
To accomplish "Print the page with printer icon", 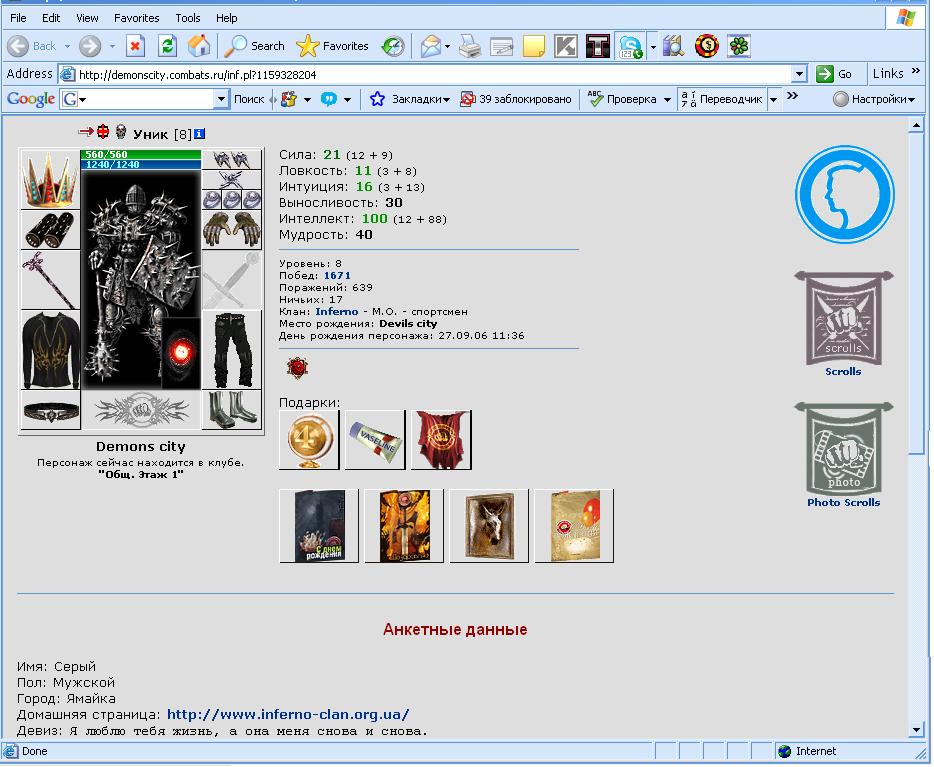I will pos(470,46).
